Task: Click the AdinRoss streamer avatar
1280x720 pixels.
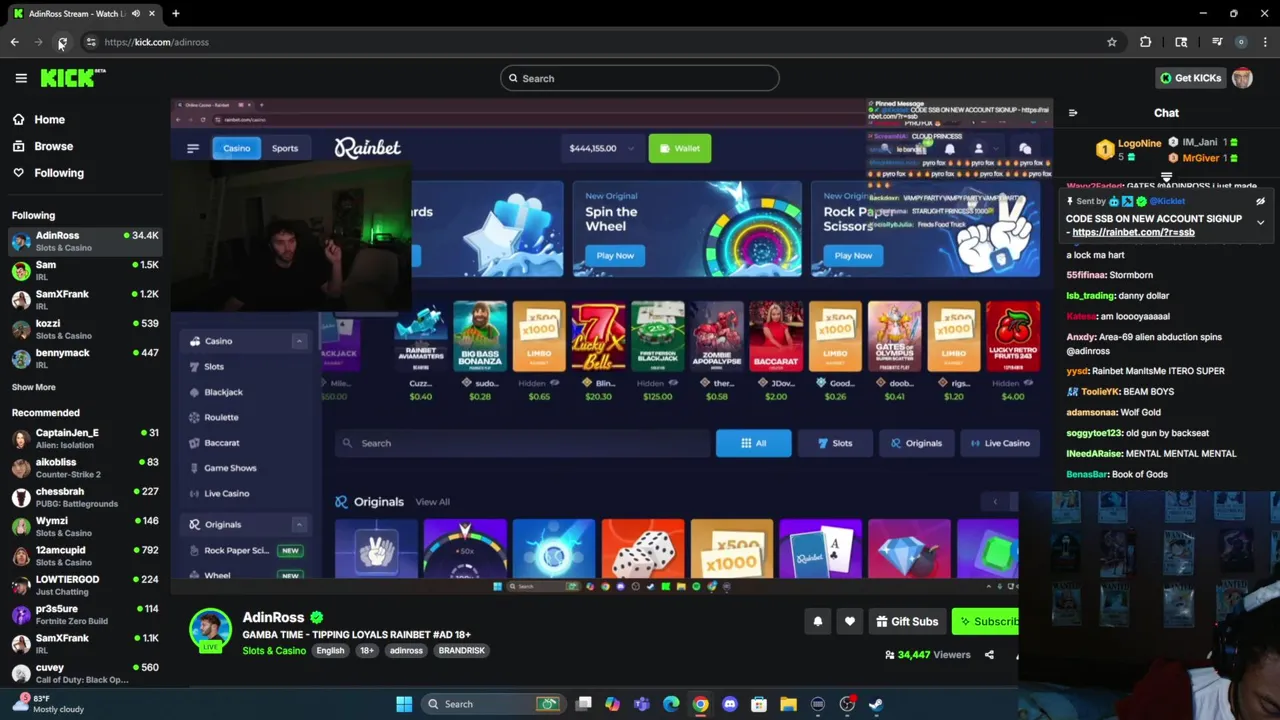Action: [211, 629]
